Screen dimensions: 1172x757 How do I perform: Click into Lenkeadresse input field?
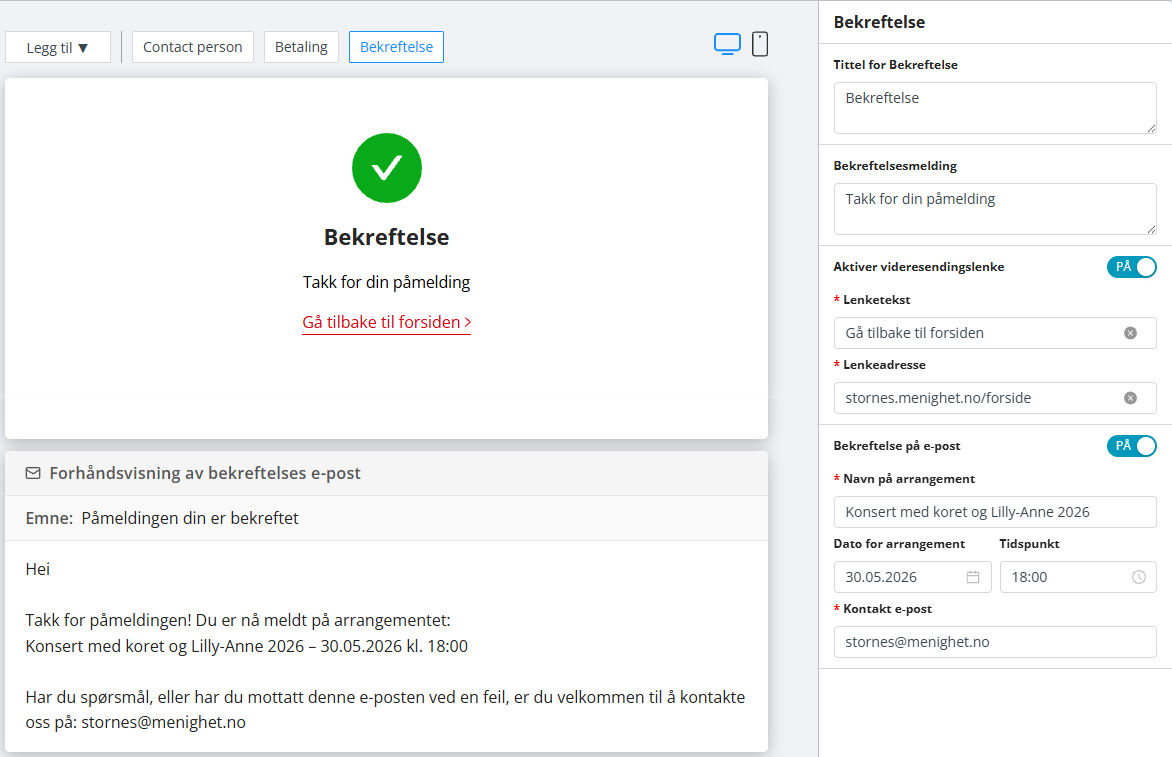pyautogui.click(x=995, y=398)
